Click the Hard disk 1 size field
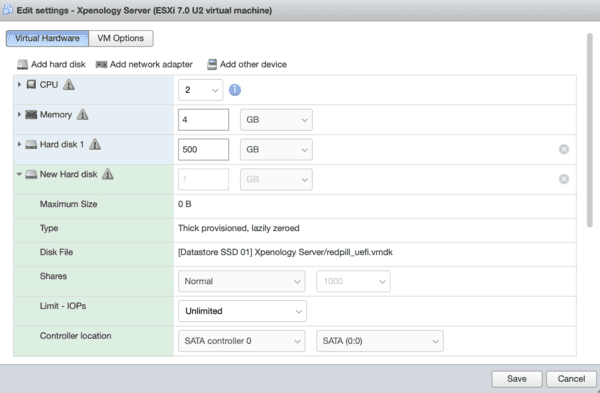This screenshot has height=393, width=600. point(204,150)
